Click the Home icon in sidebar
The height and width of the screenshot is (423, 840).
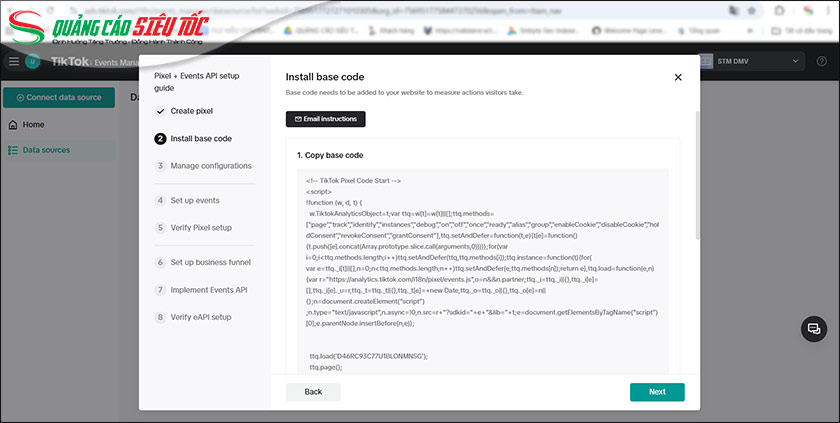tap(12, 125)
